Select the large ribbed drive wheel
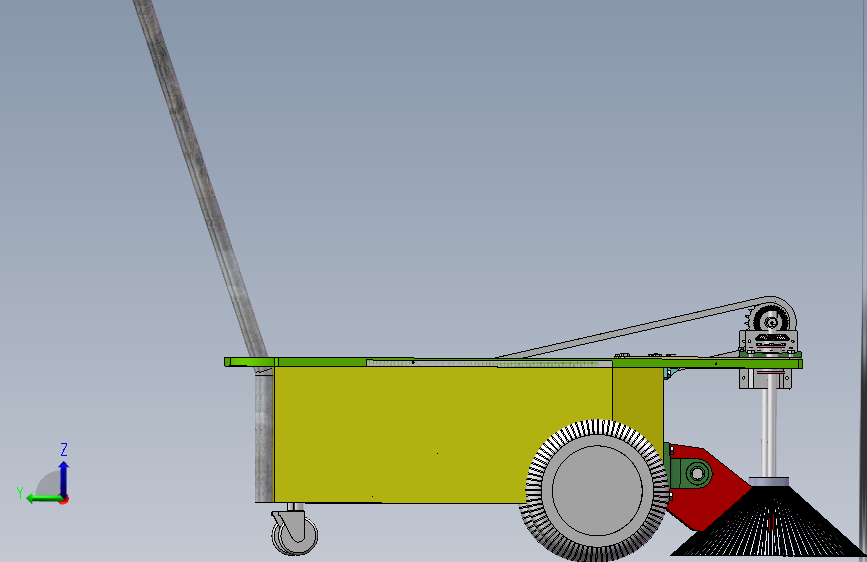Image resolution: width=867 pixels, height=562 pixels. pos(597,491)
